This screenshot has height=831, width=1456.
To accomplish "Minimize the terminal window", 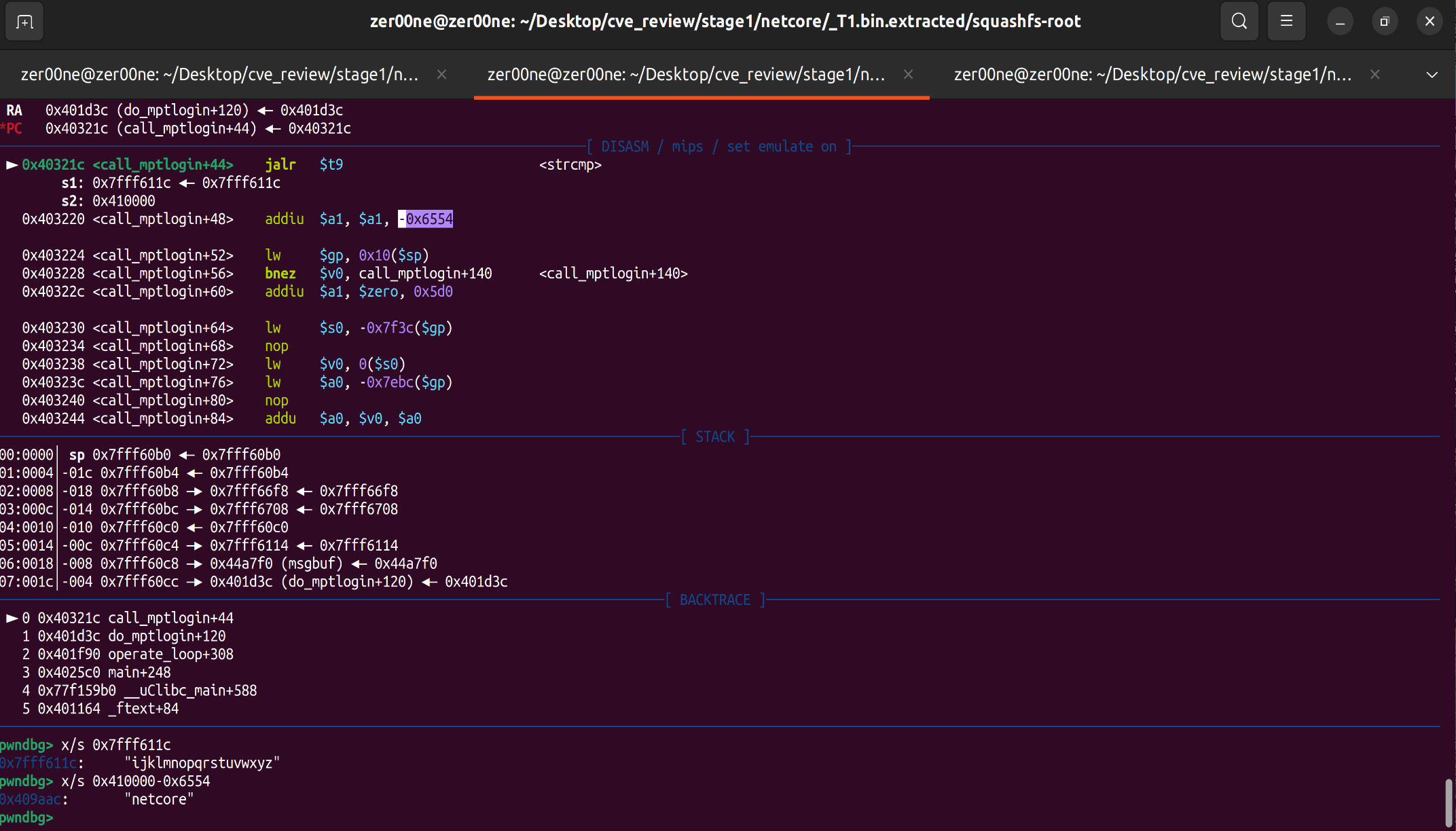I will tap(1340, 22).
